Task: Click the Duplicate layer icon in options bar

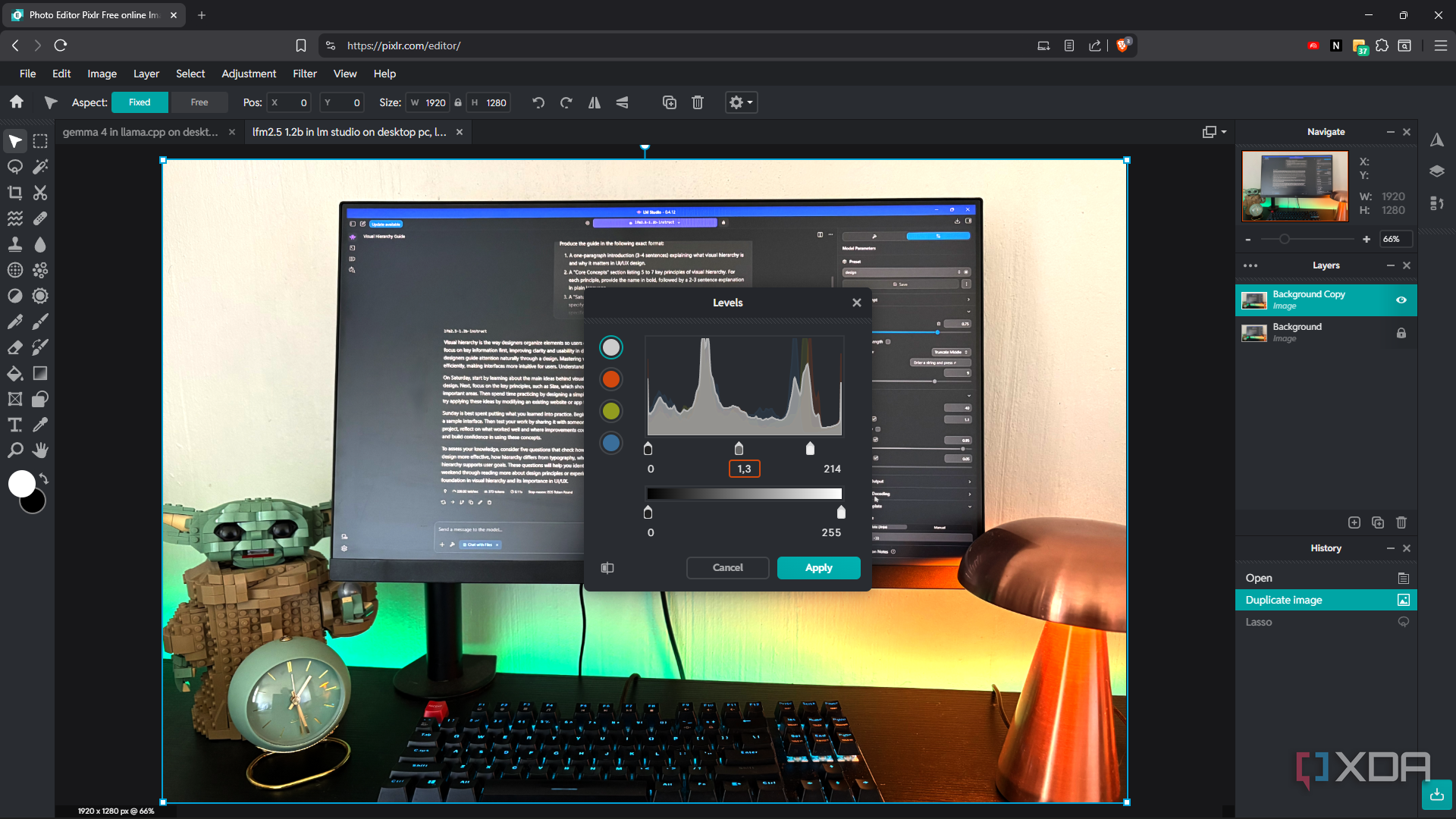Action: pos(670,102)
